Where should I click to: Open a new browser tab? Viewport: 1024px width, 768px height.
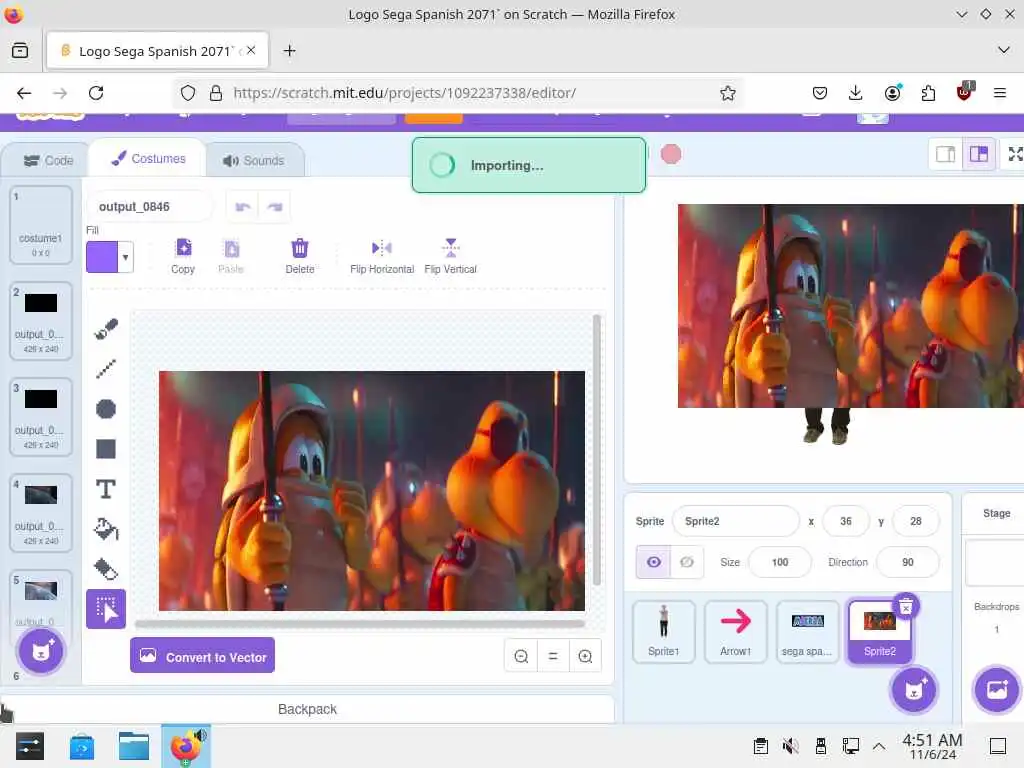tap(289, 50)
